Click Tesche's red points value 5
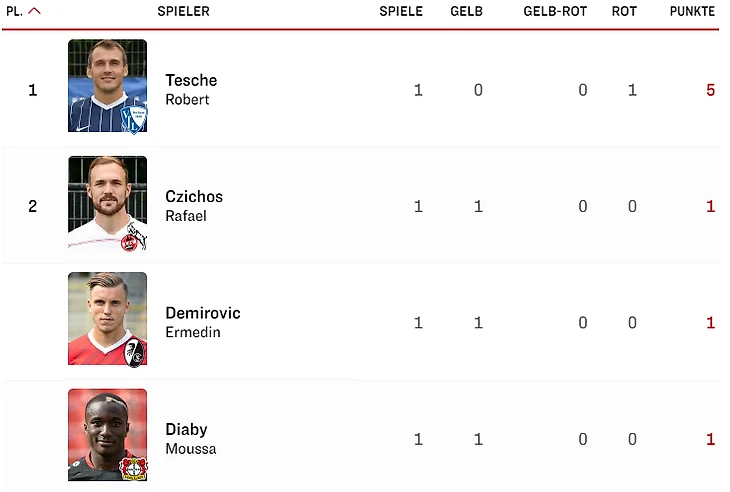This screenshot has width=730, height=492. point(710,90)
